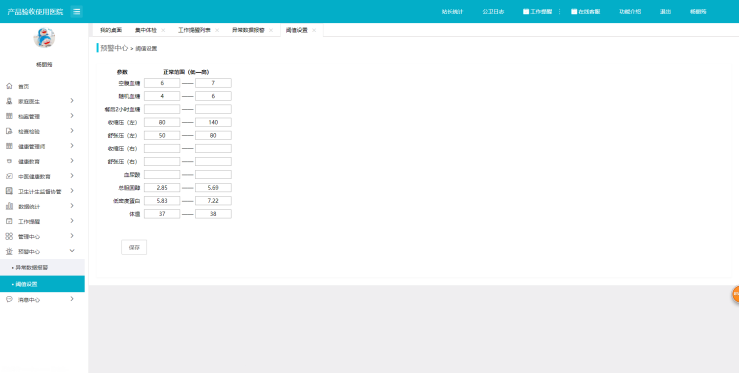Open 功能介绍 link in top bar
740x374 pixels.
[x=630, y=11]
